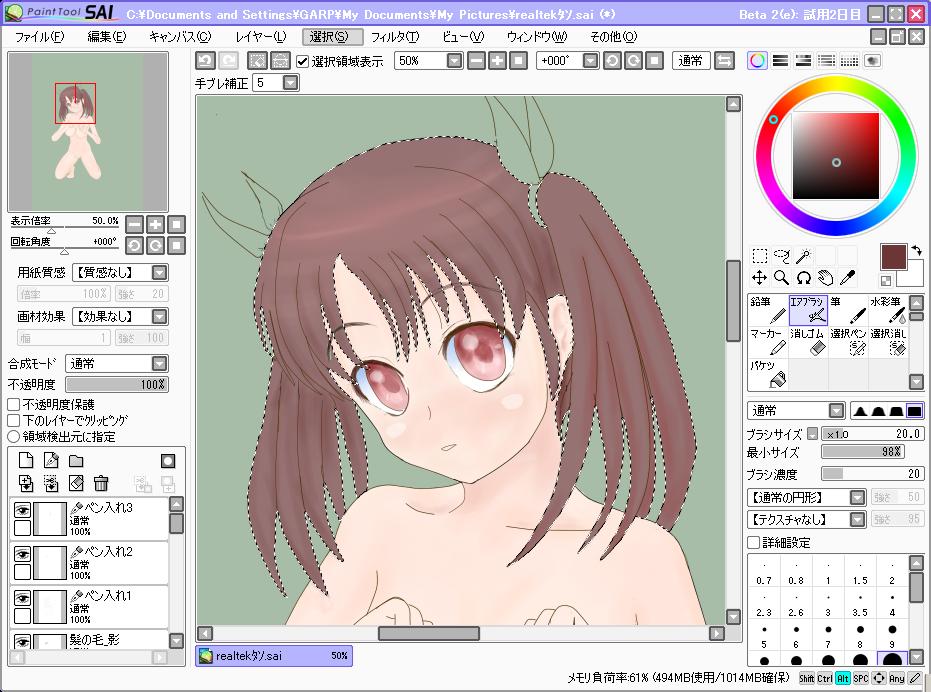Open the brush mode 通常 dropdown
This screenshot has width=931, height=692.
837,410
